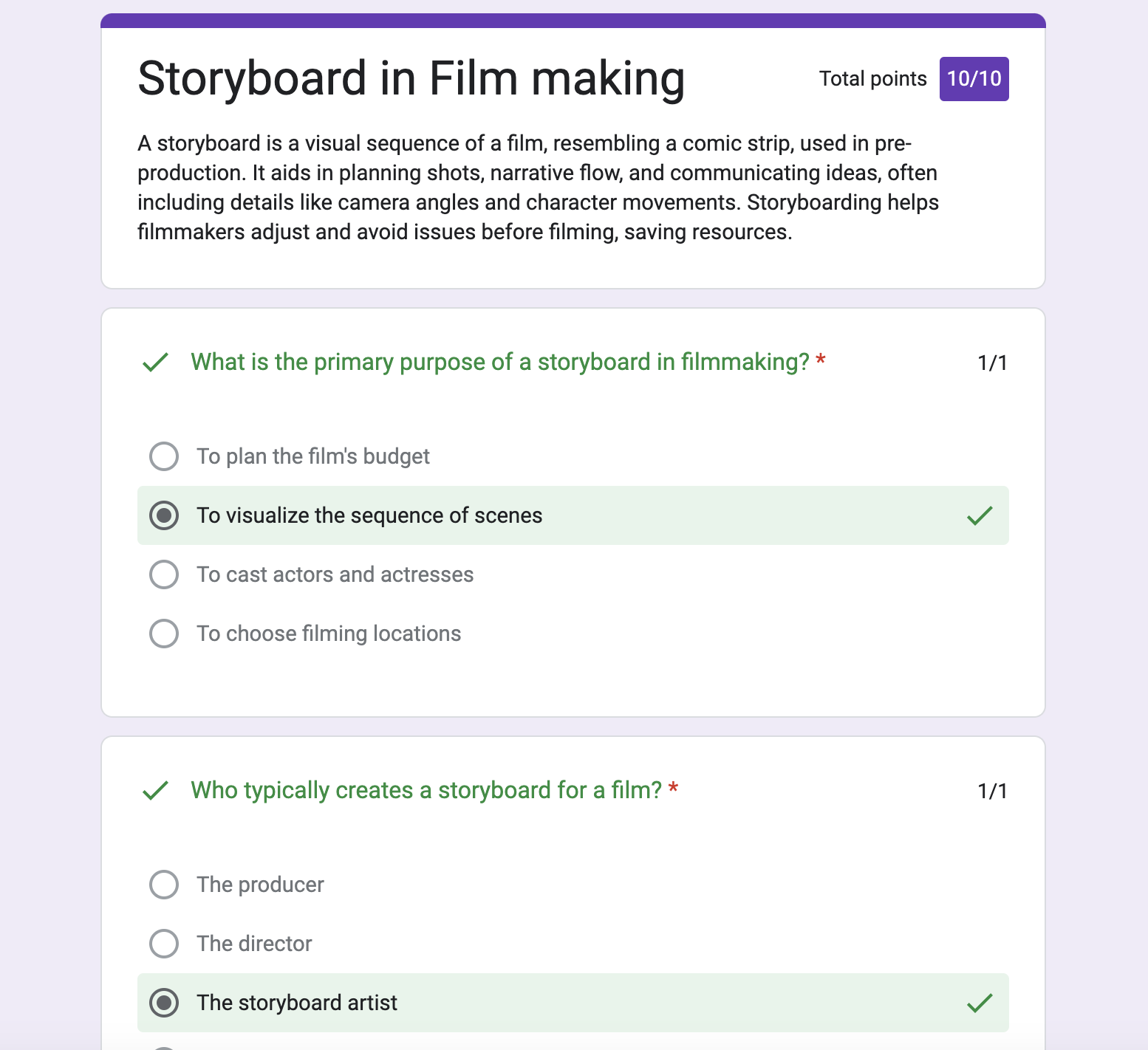
Task: Click the primary purpose question text
Action: point(499,362)
